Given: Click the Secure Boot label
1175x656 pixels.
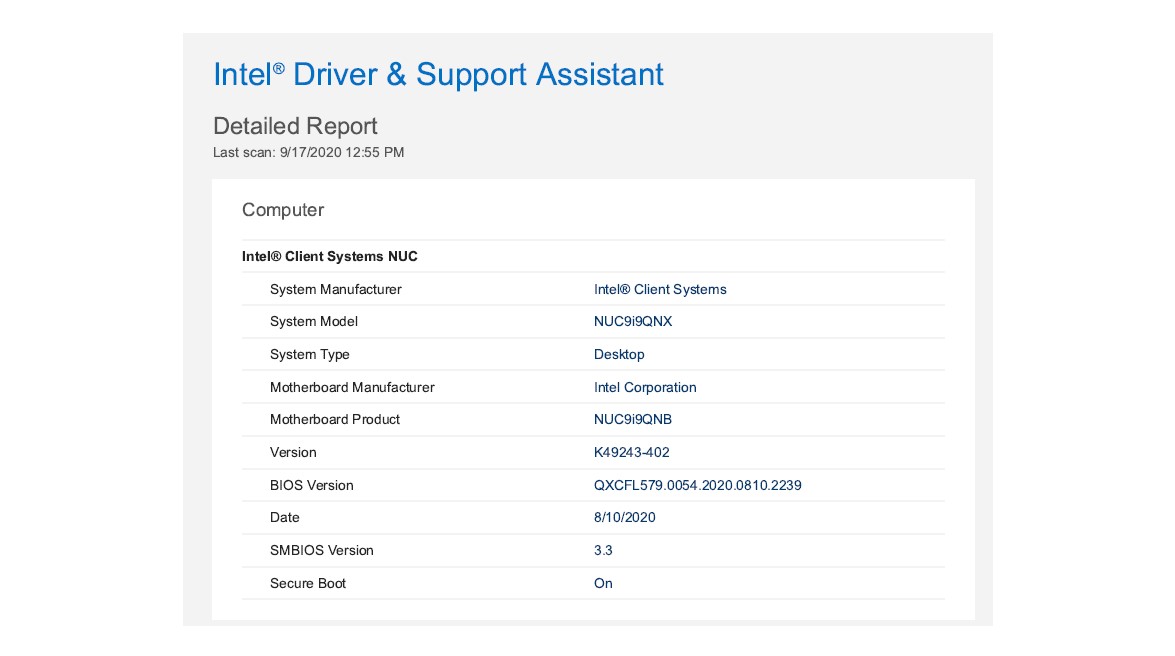Looking at the screenshot, I should click(x=308, y=584).
